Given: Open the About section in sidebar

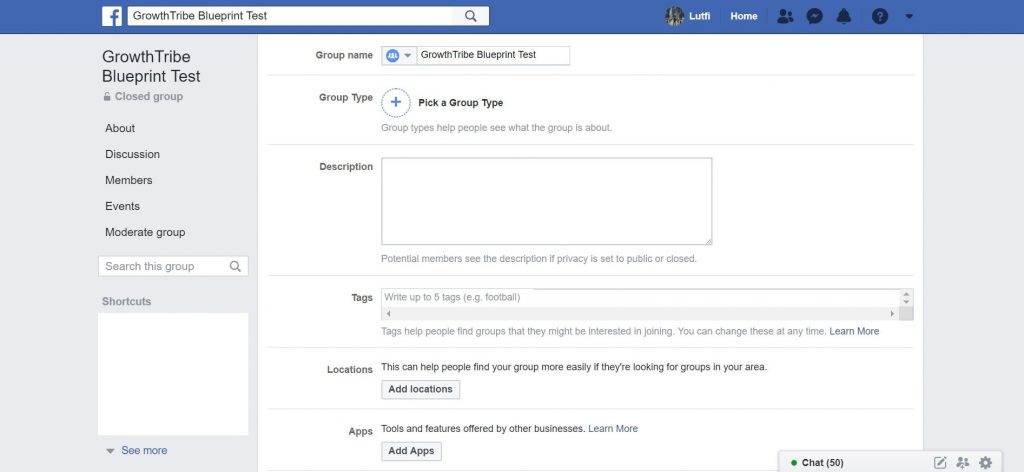Looking at the screenshot, I should click(120, 129).
